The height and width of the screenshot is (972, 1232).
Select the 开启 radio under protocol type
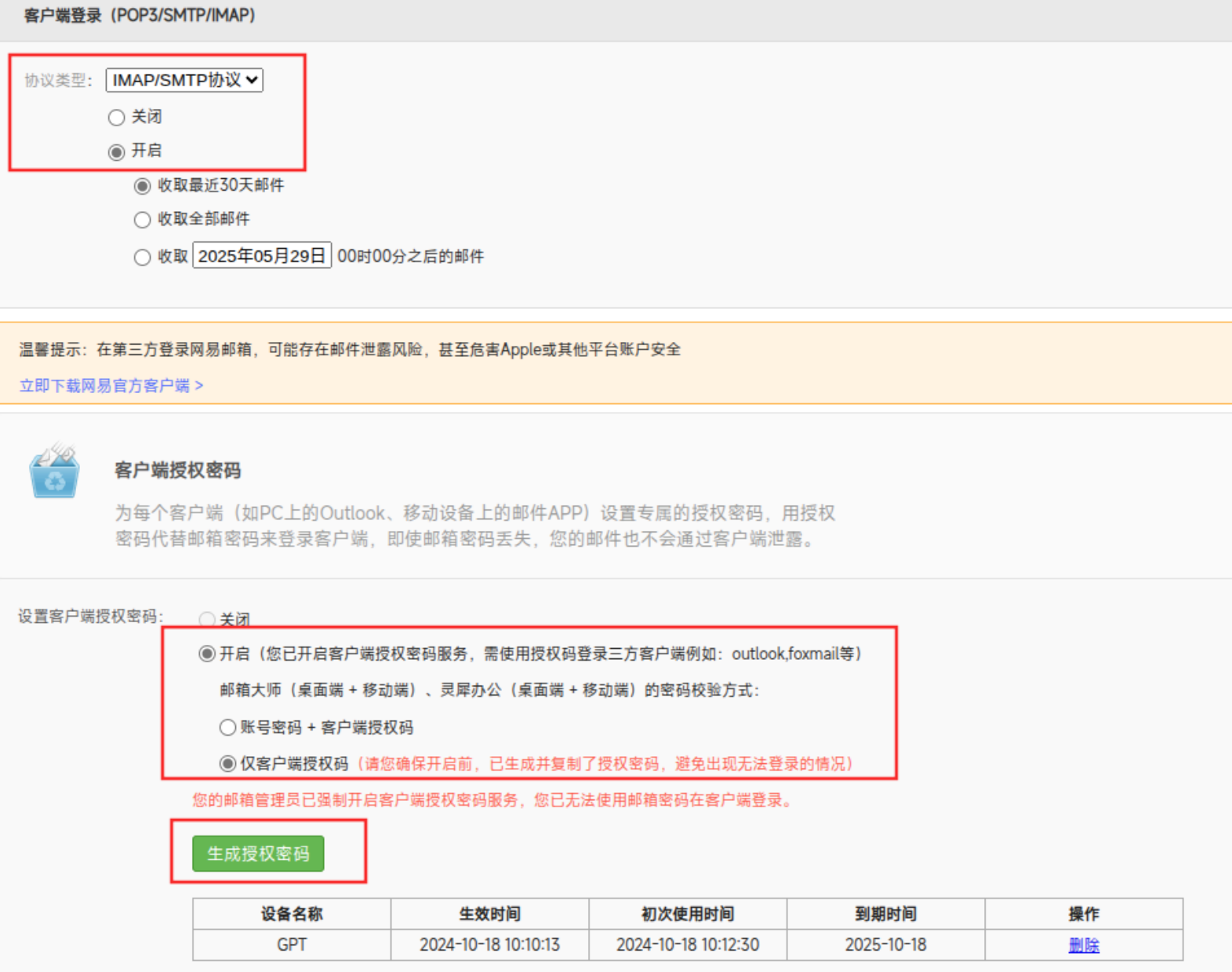click(116, 151)
